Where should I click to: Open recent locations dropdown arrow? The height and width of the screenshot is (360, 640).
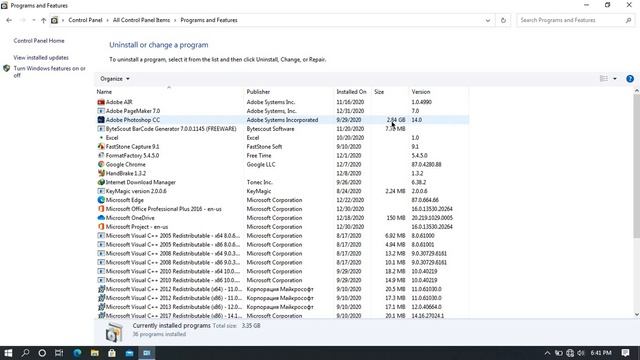tap(33, 20)
